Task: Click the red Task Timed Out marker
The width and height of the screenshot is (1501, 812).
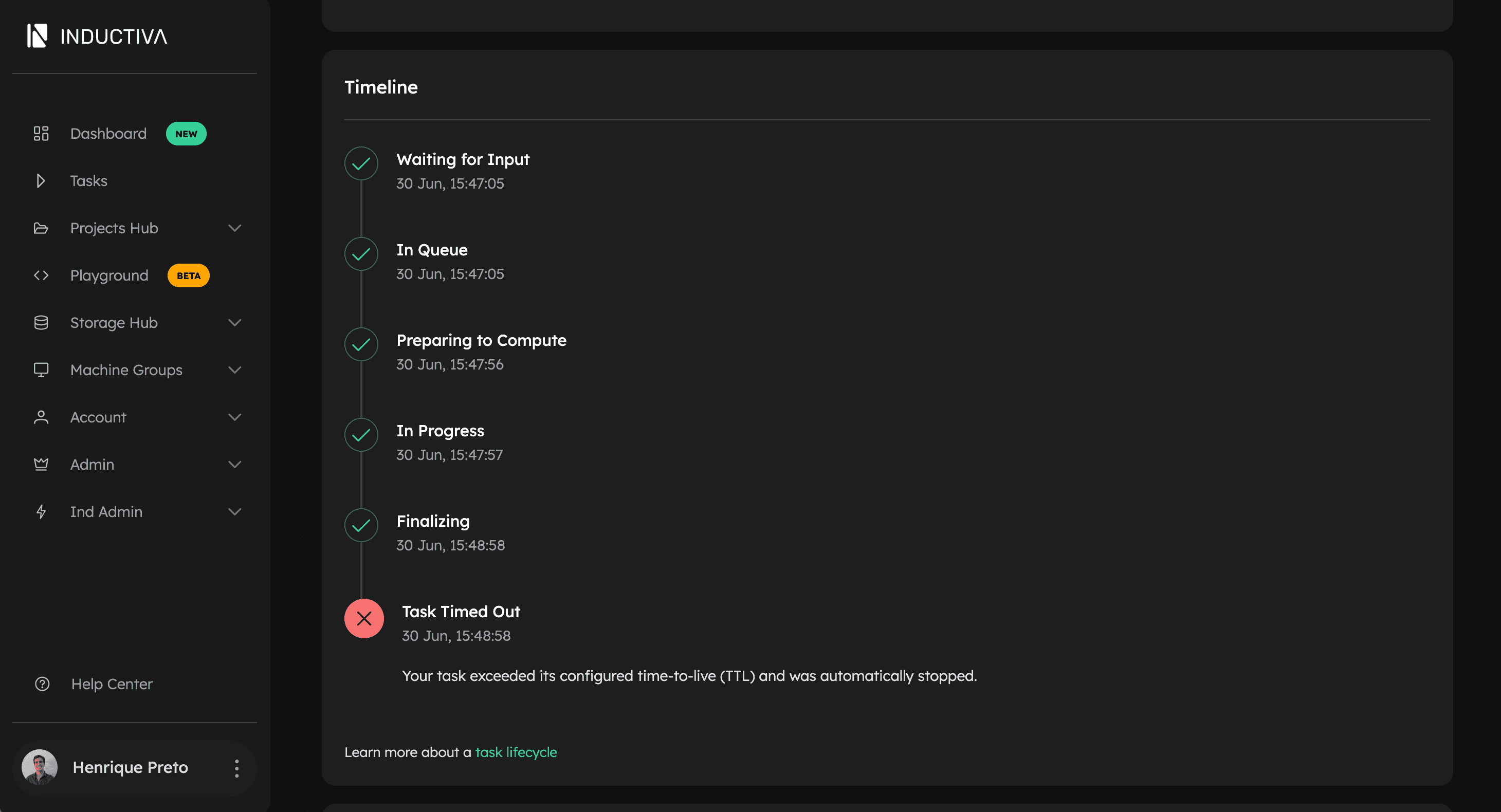Action: pyautogui.click(x=363, y=618)
